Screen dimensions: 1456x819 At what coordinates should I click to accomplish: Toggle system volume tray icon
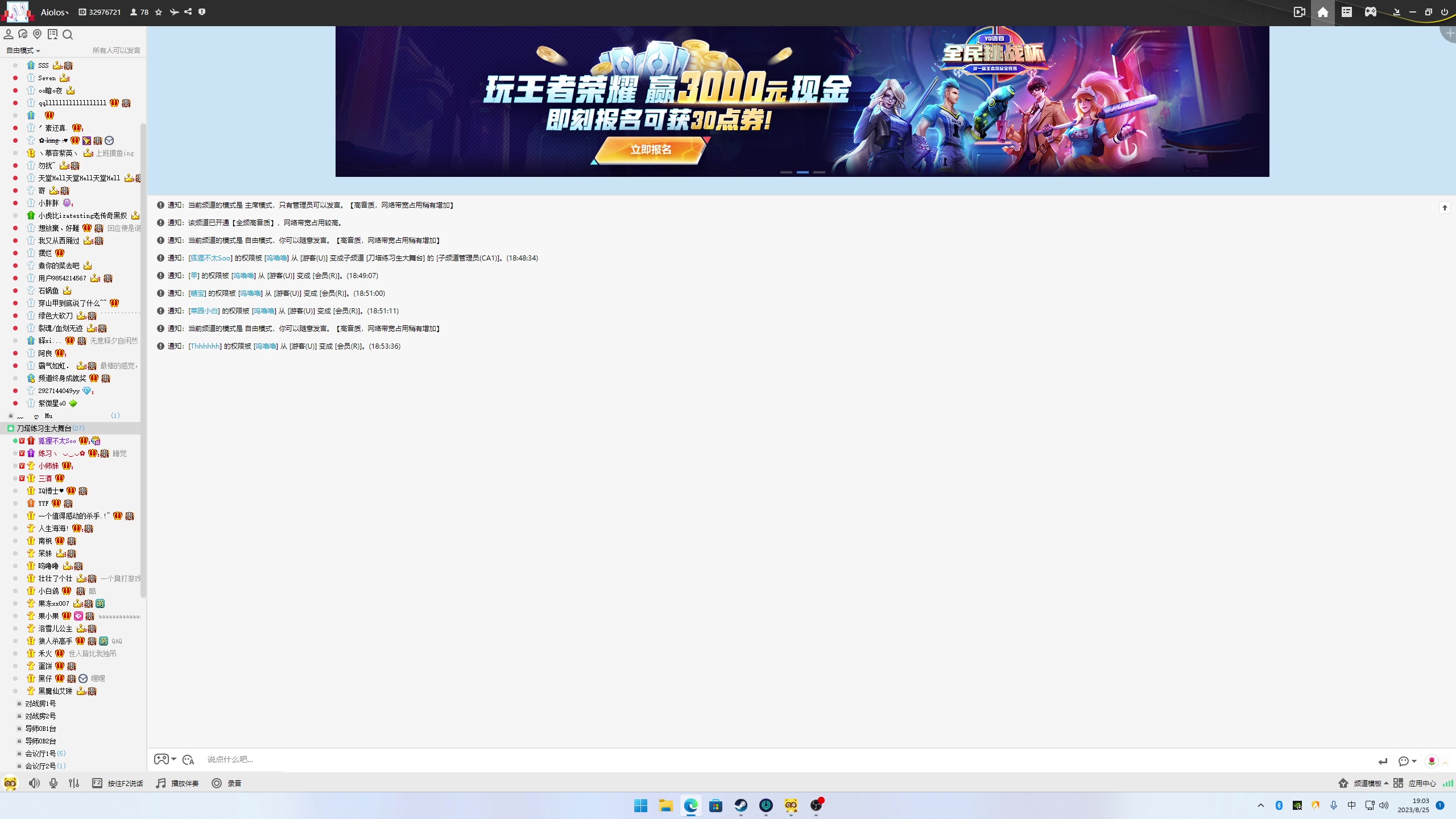coord(1384,805)
